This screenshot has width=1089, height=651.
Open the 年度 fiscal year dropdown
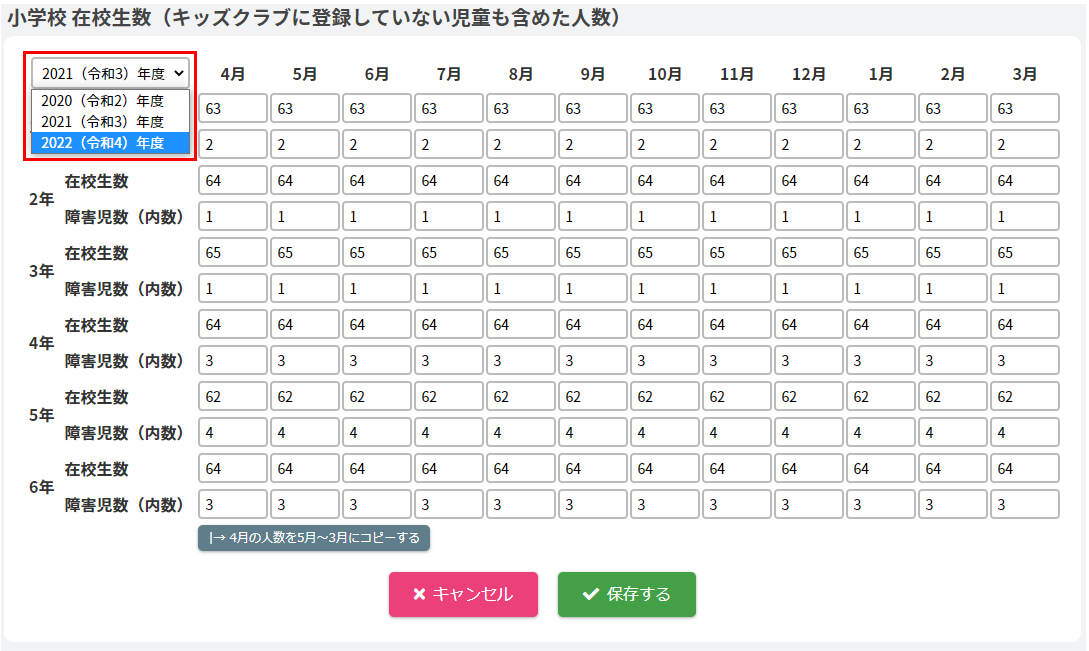point(110,73)
